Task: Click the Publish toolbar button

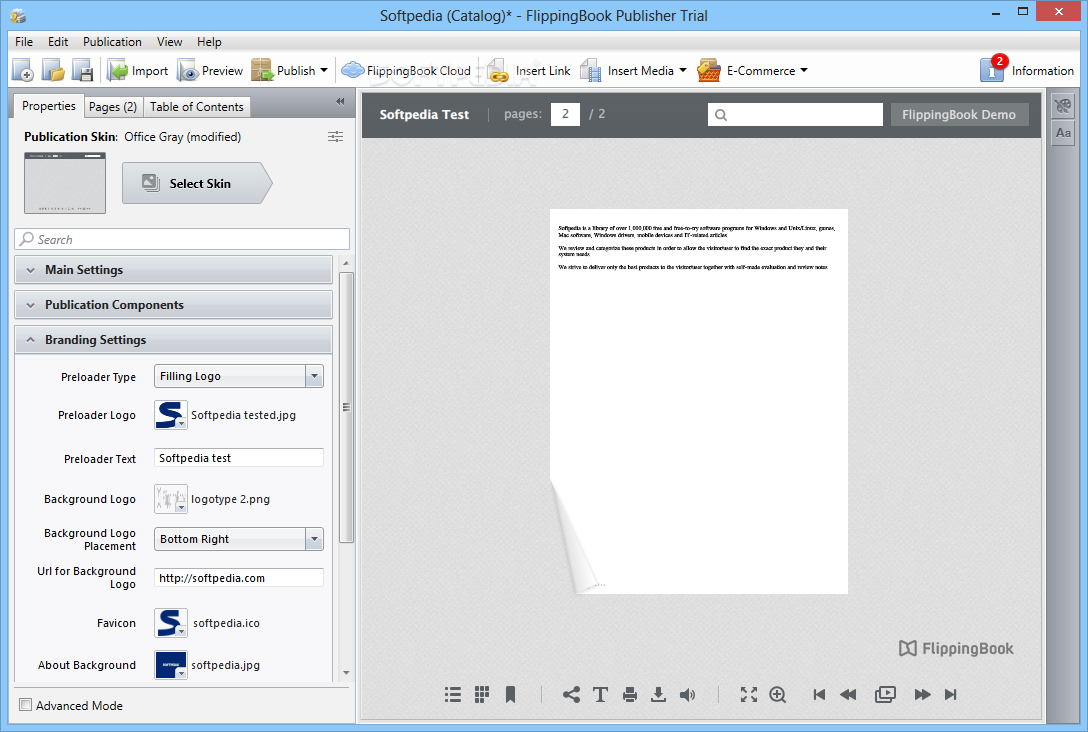Action: pyautogui.click(x=283, y=70)
